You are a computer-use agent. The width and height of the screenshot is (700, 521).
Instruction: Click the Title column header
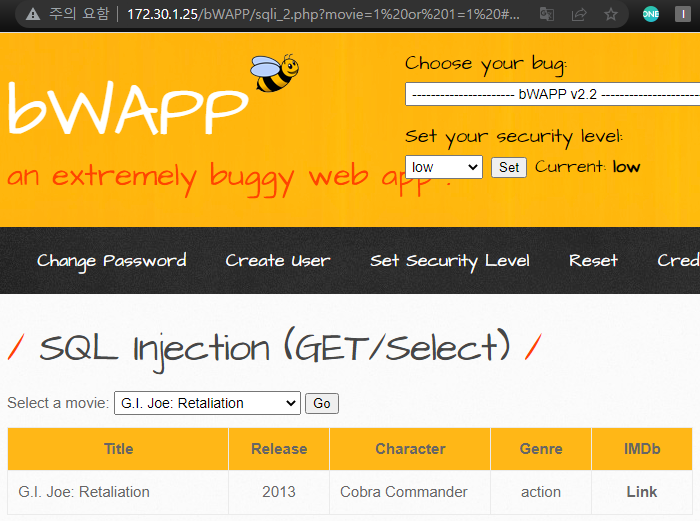tap(118, 449)
